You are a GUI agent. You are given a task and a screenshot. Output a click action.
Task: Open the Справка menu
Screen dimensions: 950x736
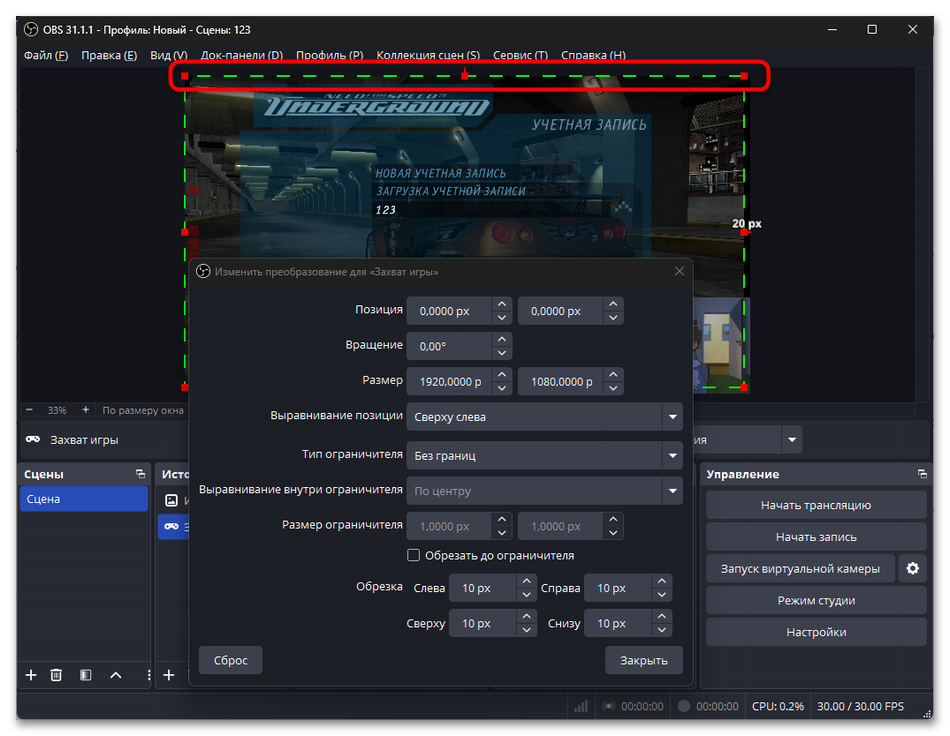click(x=593, y=55)
